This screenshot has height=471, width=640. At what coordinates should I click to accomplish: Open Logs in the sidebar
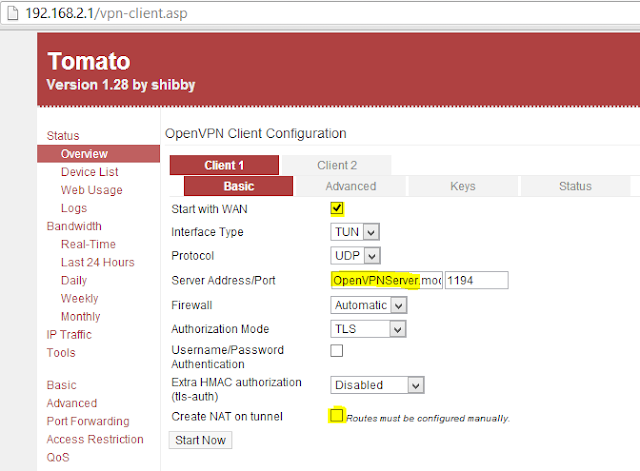click(74, 208)
